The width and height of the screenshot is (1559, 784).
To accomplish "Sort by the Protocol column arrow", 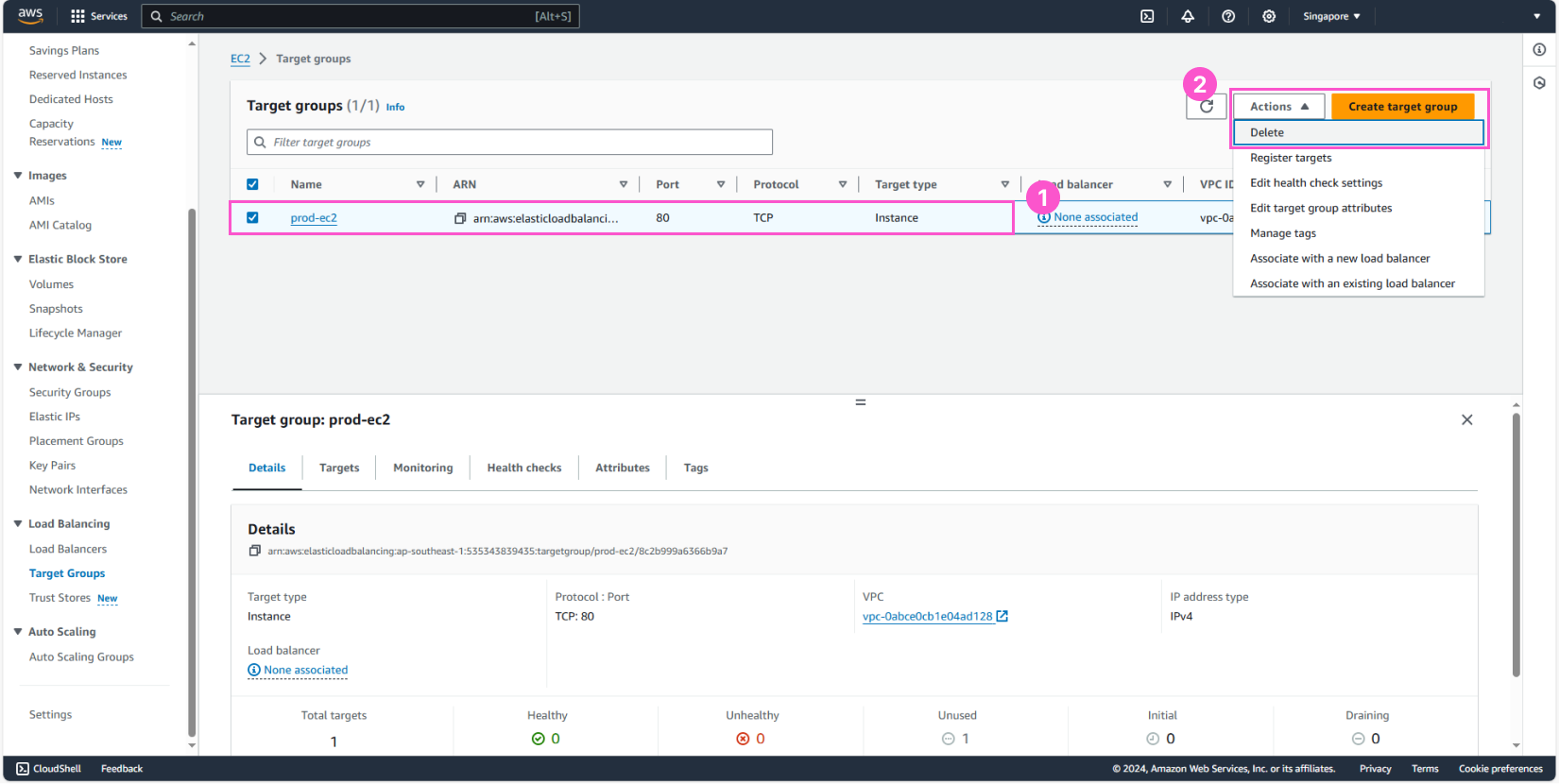I will click(843, 184).
